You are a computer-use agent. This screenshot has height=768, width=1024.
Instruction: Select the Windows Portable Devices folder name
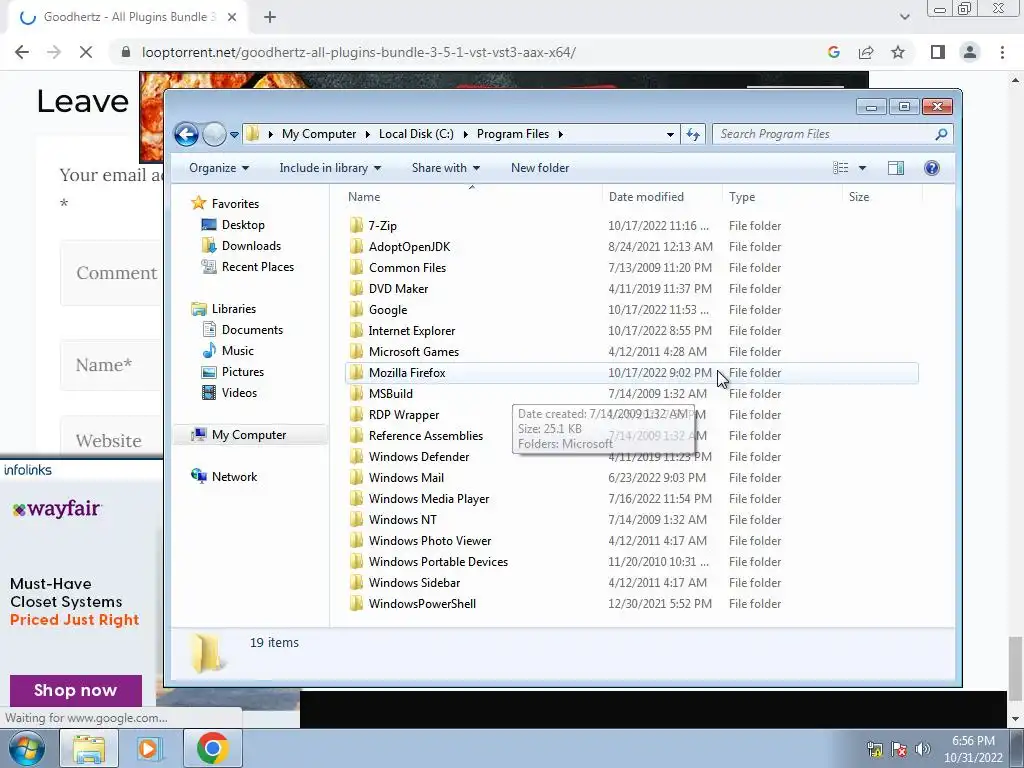point(438,562)
